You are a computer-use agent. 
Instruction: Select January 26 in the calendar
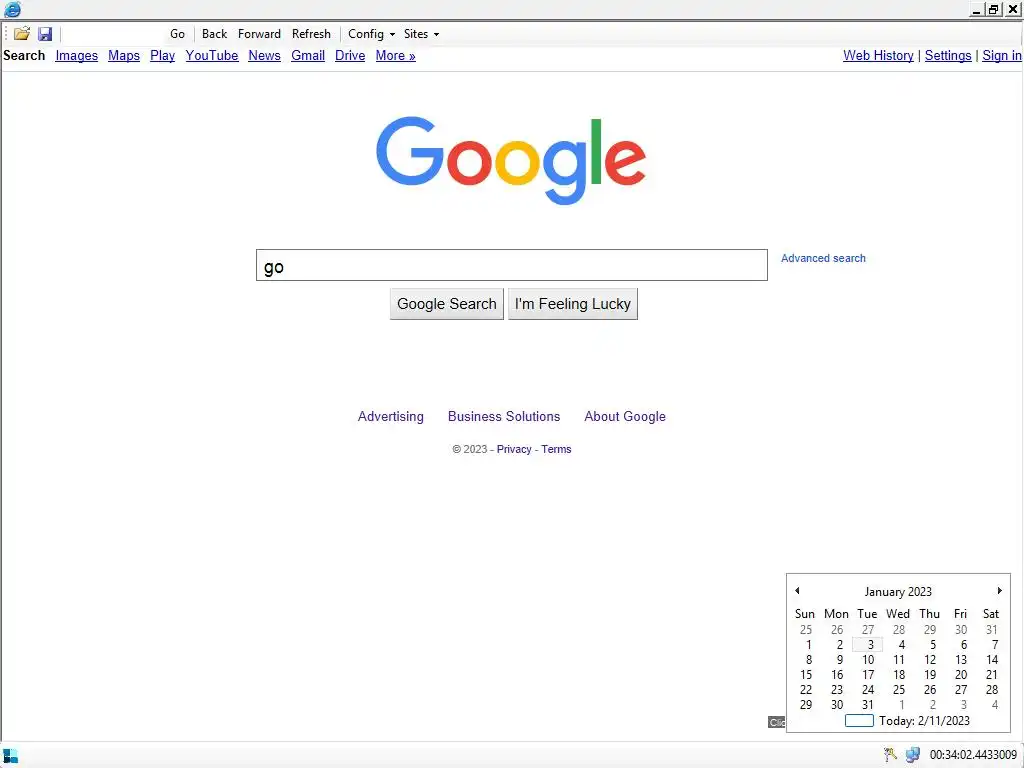(x=930, y=690)
